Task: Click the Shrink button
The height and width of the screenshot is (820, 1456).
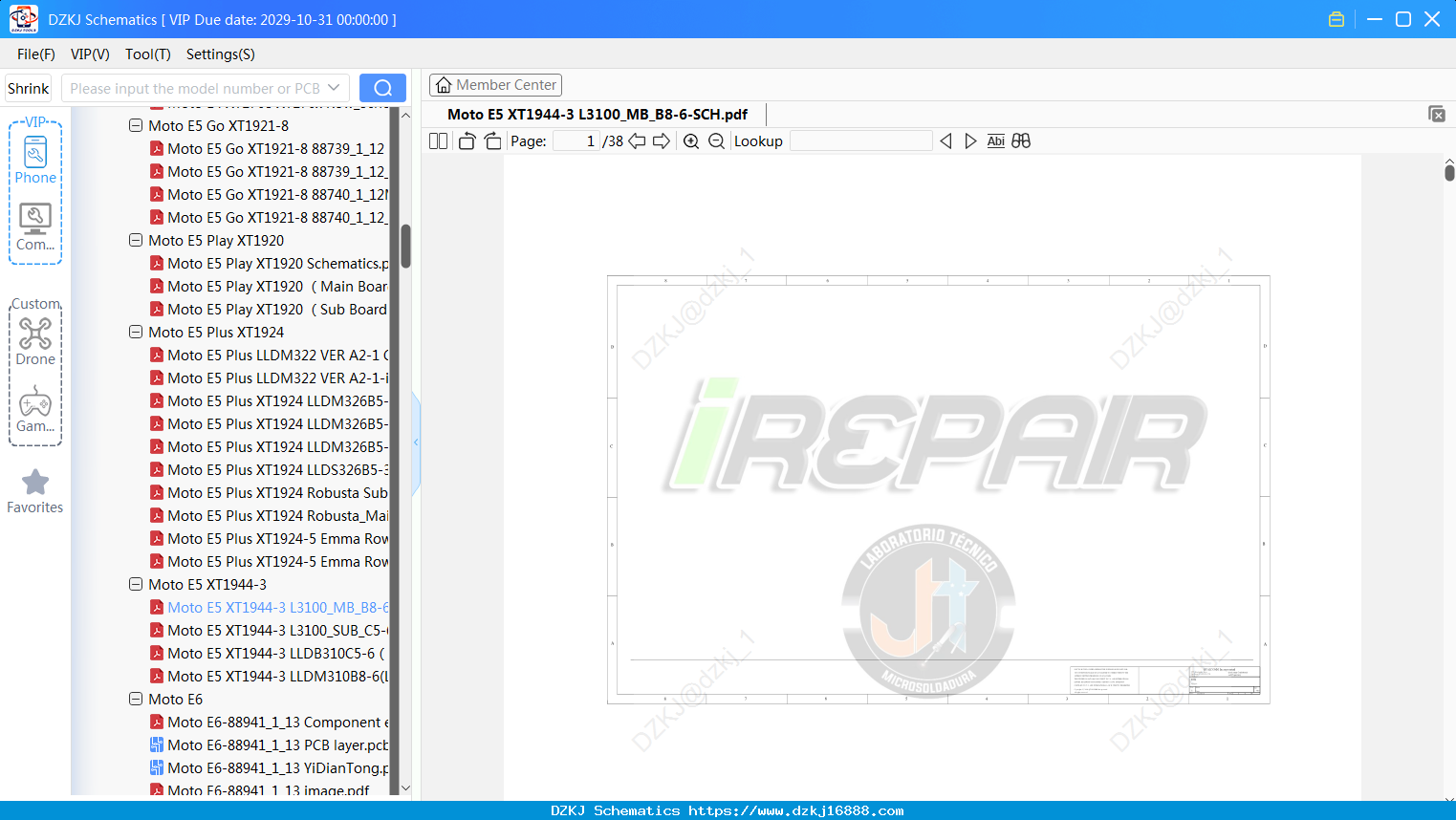Action: (29, 88)
